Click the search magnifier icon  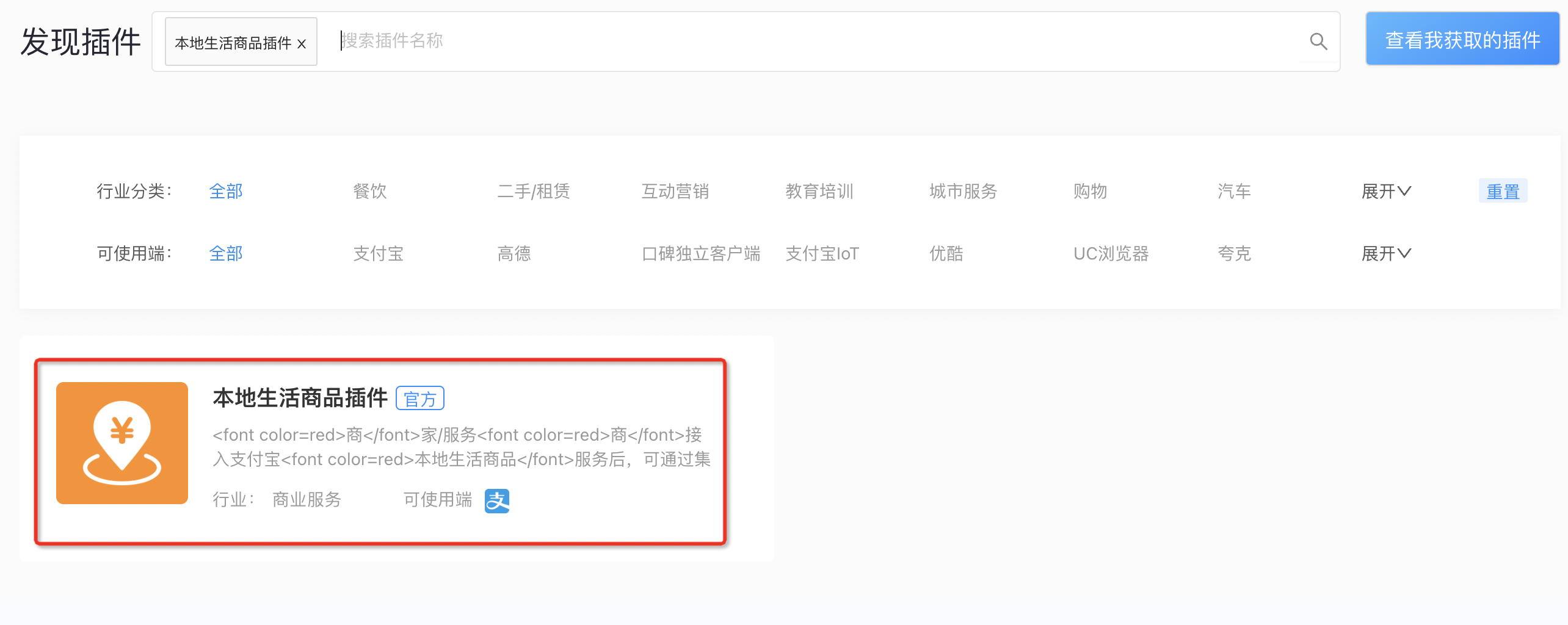pos(1318,42)
